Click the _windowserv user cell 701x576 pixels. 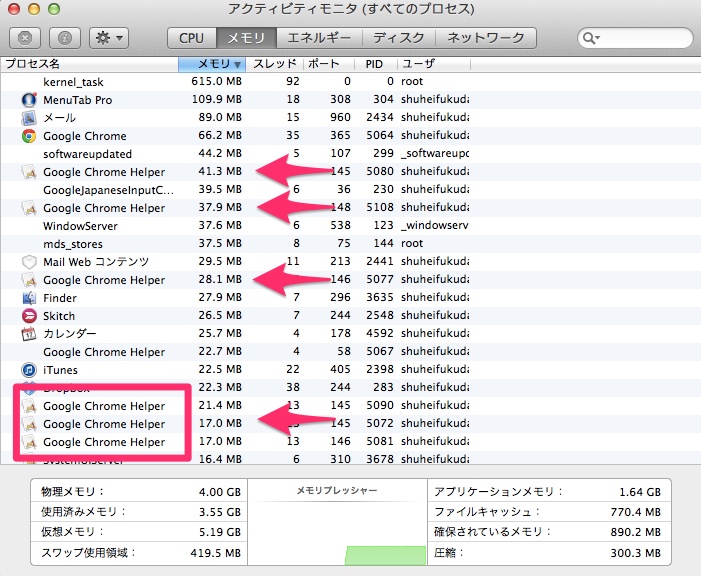pos(435,225)
